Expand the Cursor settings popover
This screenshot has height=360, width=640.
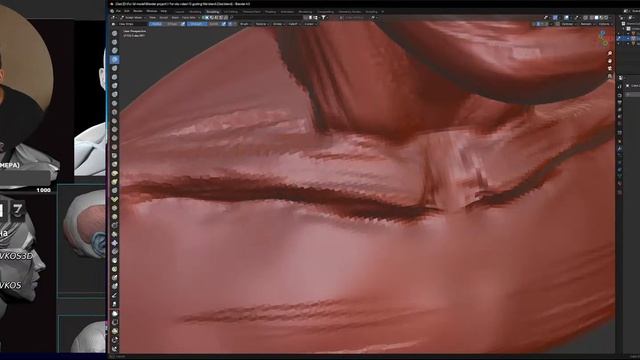pyautogui.click(x=311, y=24)
